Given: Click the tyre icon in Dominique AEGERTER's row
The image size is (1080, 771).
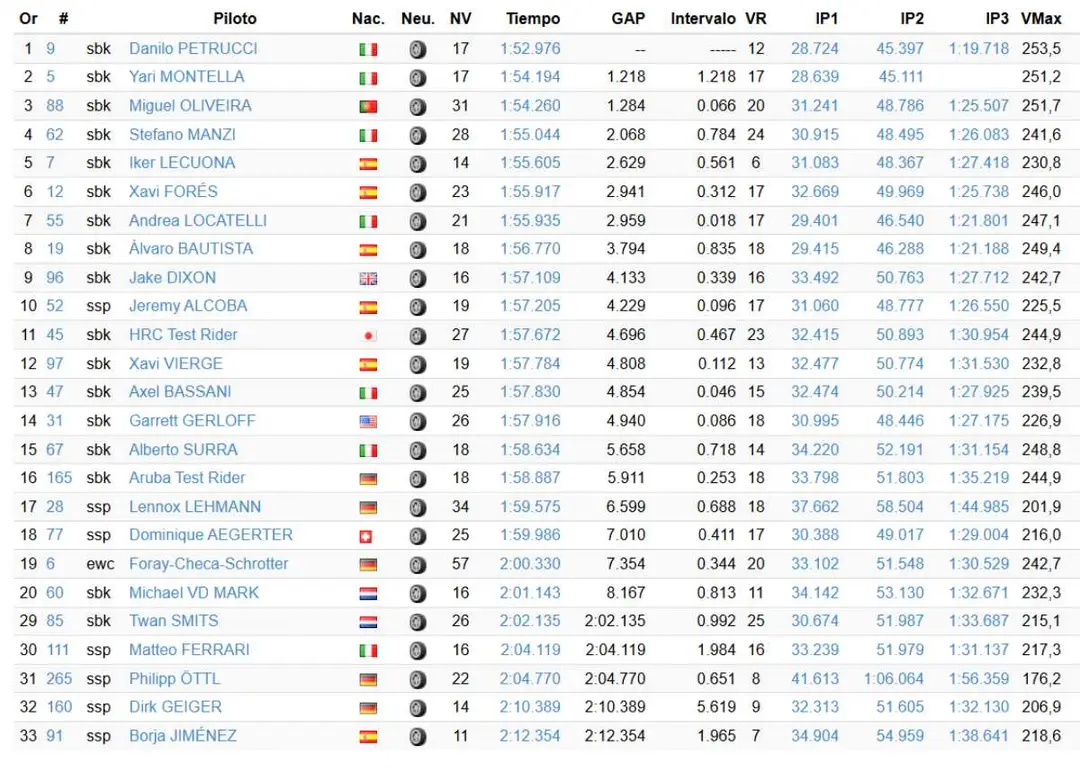Looking at the screenshot, I should [417, 536].
